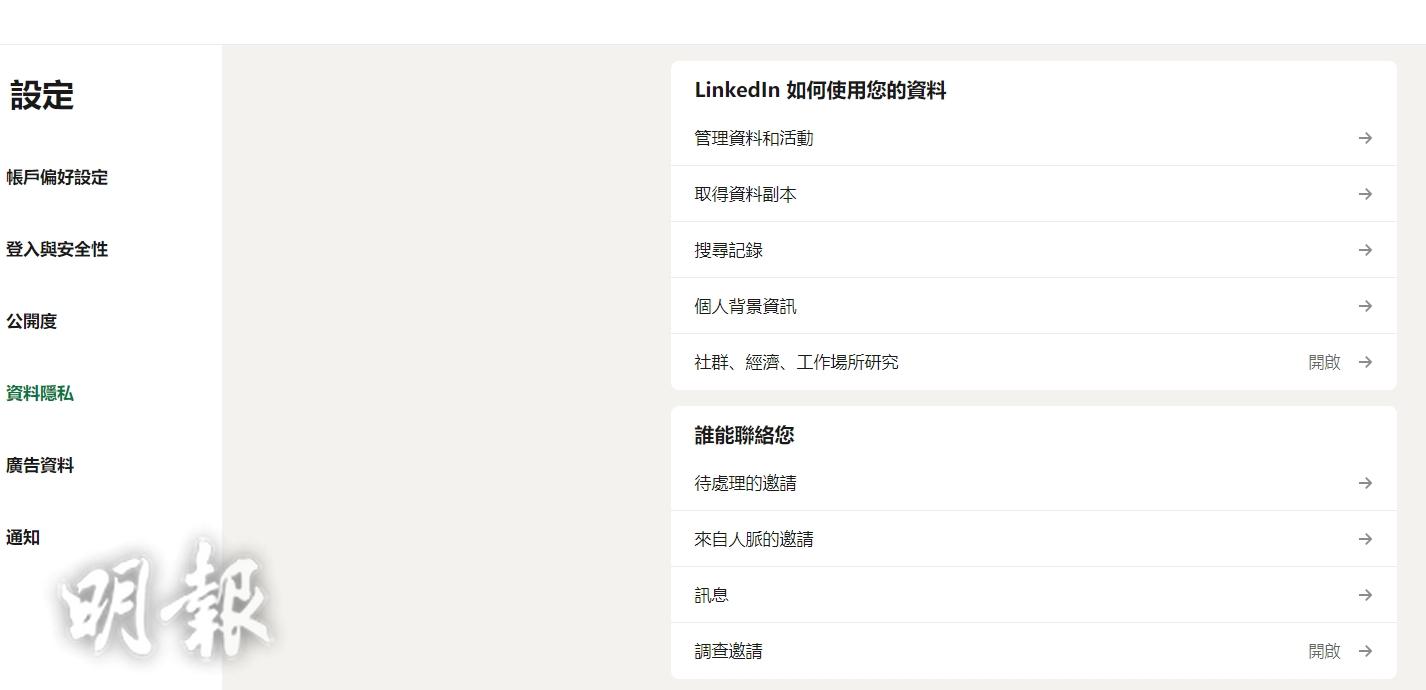Open 調查邀請 setting

click(1033, 651)
